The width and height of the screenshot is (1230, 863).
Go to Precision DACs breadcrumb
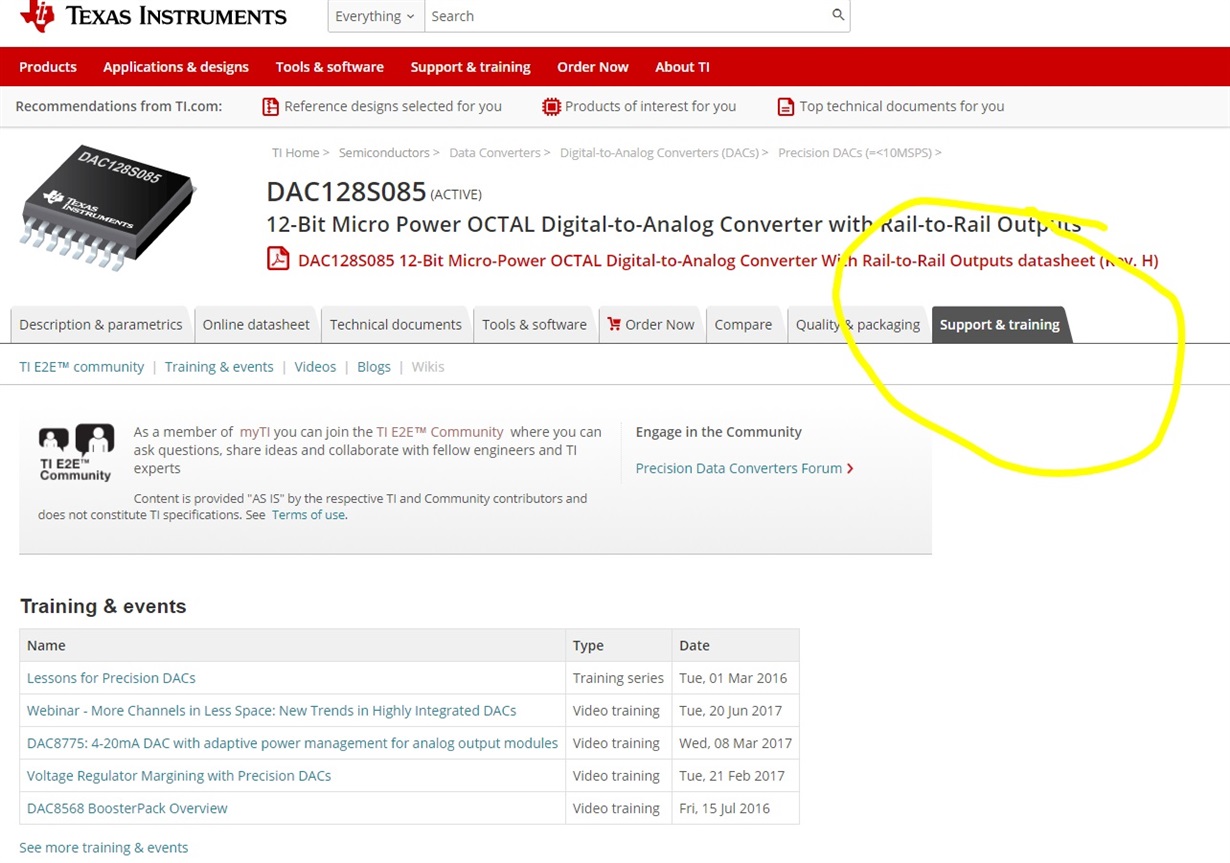pyautogui.click(x=855, y=153)
